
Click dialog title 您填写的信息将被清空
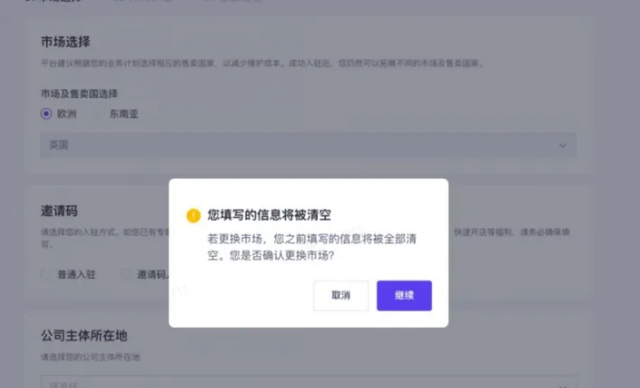click(269, 215)
